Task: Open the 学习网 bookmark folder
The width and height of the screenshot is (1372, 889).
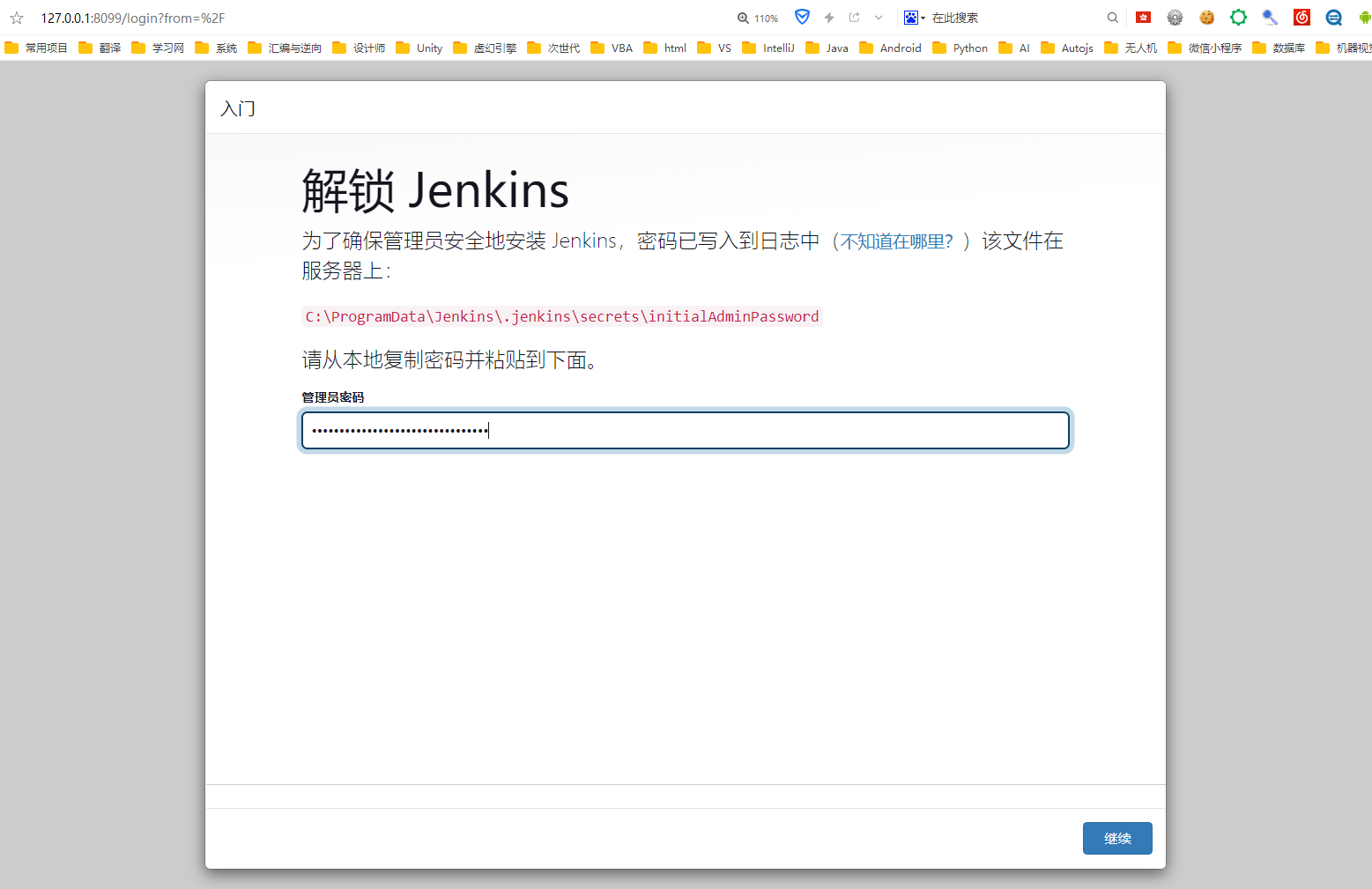Action: (x=158, y=48)
